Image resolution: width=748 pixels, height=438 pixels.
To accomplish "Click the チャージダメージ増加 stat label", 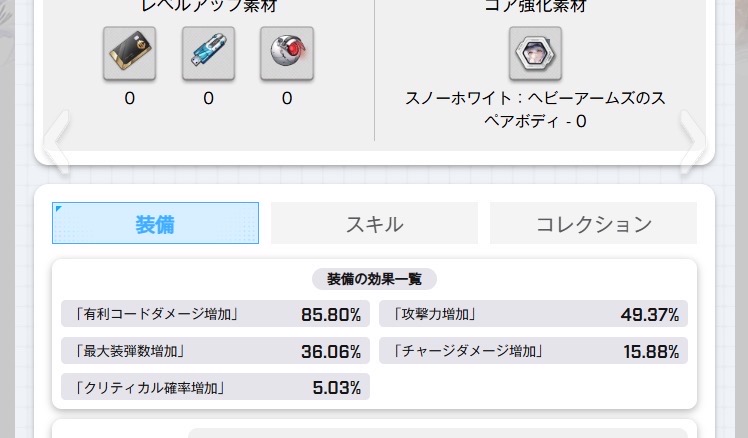I will coord(469,351).
